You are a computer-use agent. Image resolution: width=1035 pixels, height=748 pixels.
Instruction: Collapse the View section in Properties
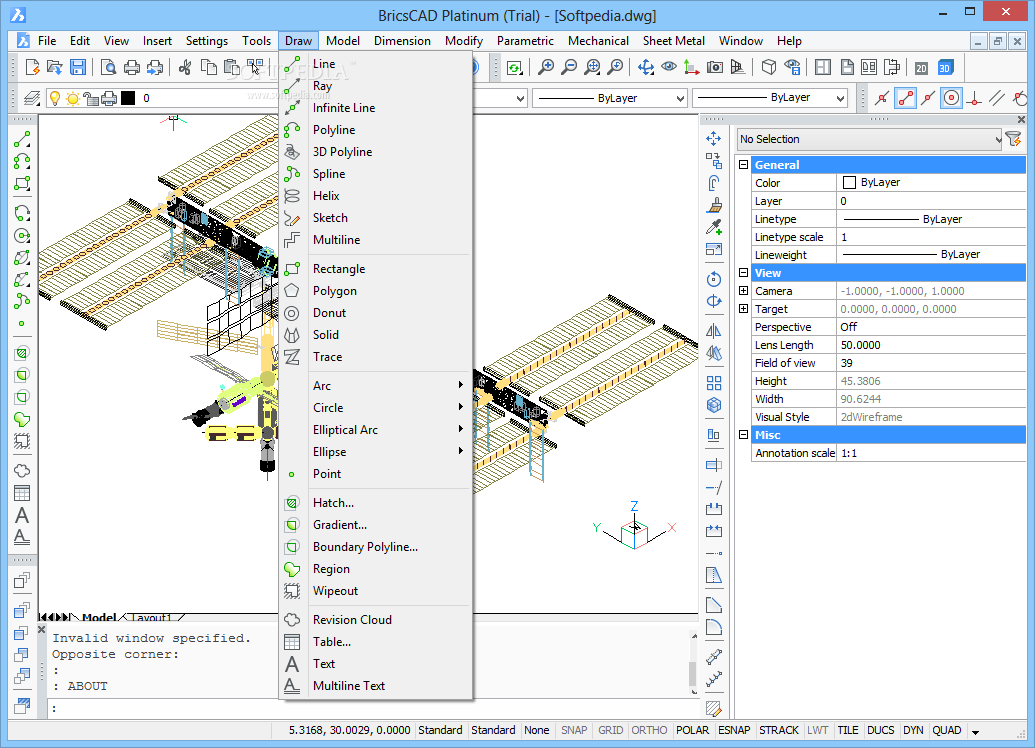[x=743, y=273]
